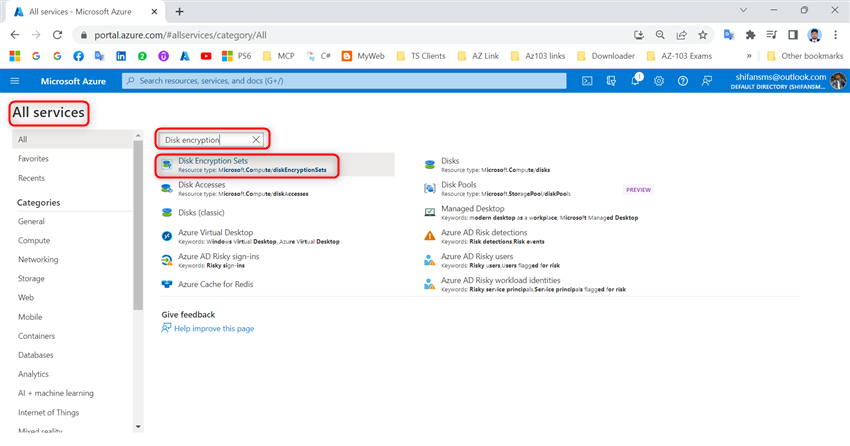This screenshot has width=850, height=446.
Task: Open portal Settings gear
Action: (x=659, y=81)
